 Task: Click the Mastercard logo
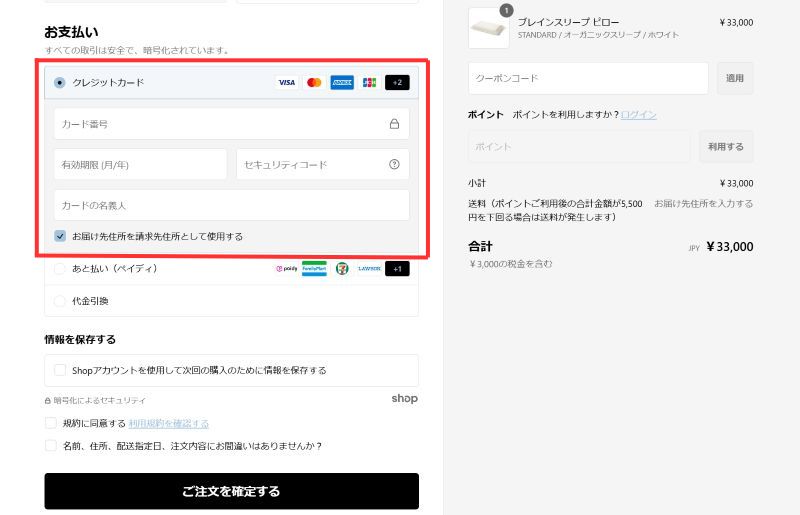[x=314, y=83]
